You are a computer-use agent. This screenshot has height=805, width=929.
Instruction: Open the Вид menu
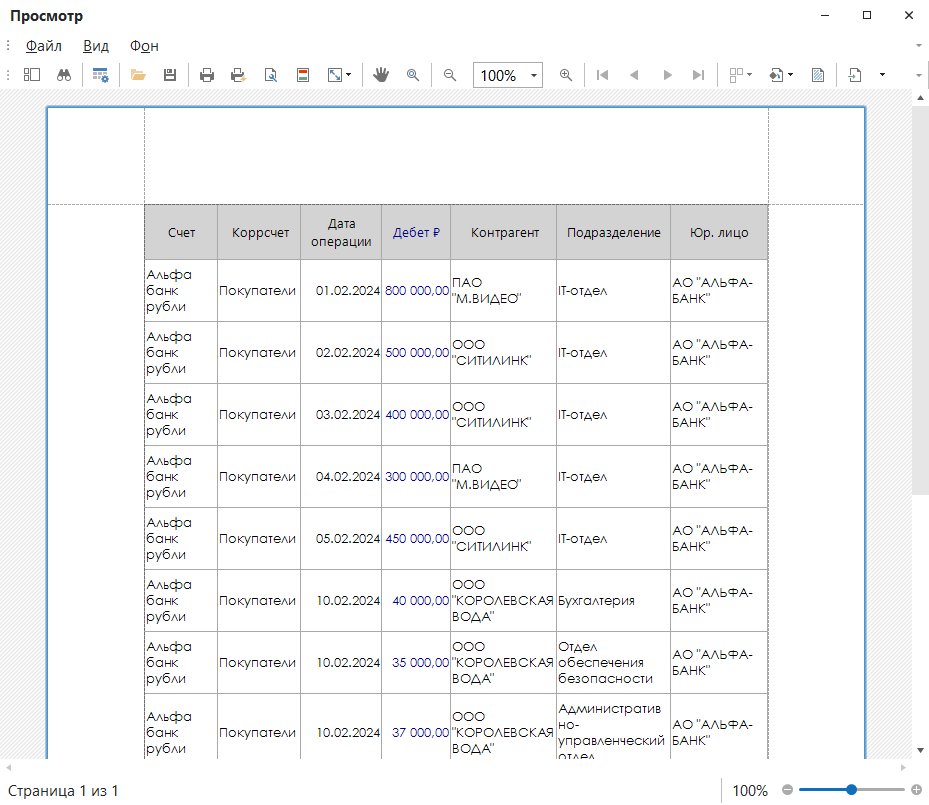[96, 46]
